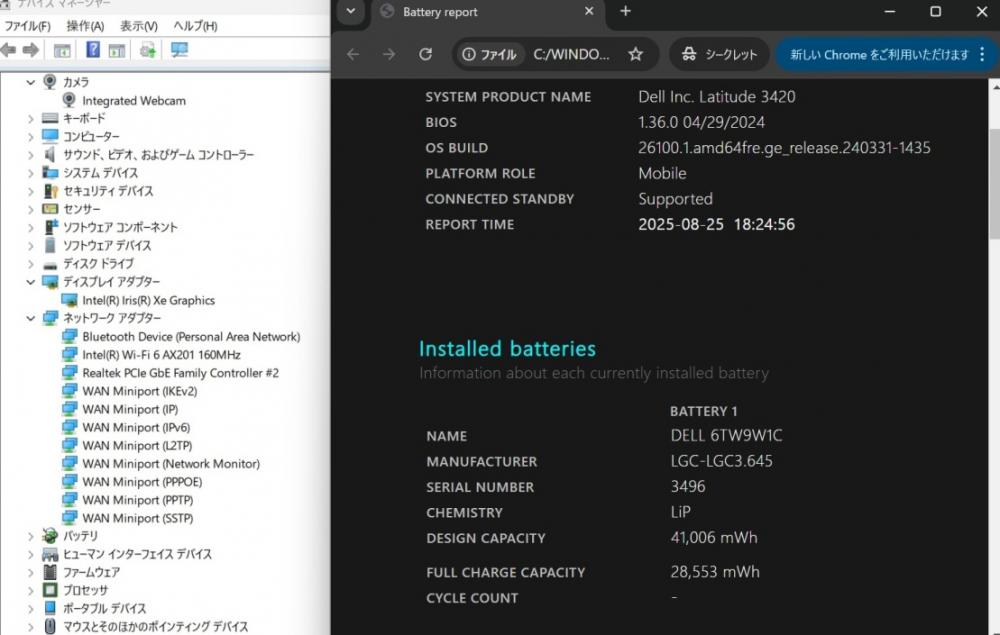Image resolution: width=1000 pixels, height=635 pixels.
Task: Expand the コンピューター category
Action: point(30,136)
